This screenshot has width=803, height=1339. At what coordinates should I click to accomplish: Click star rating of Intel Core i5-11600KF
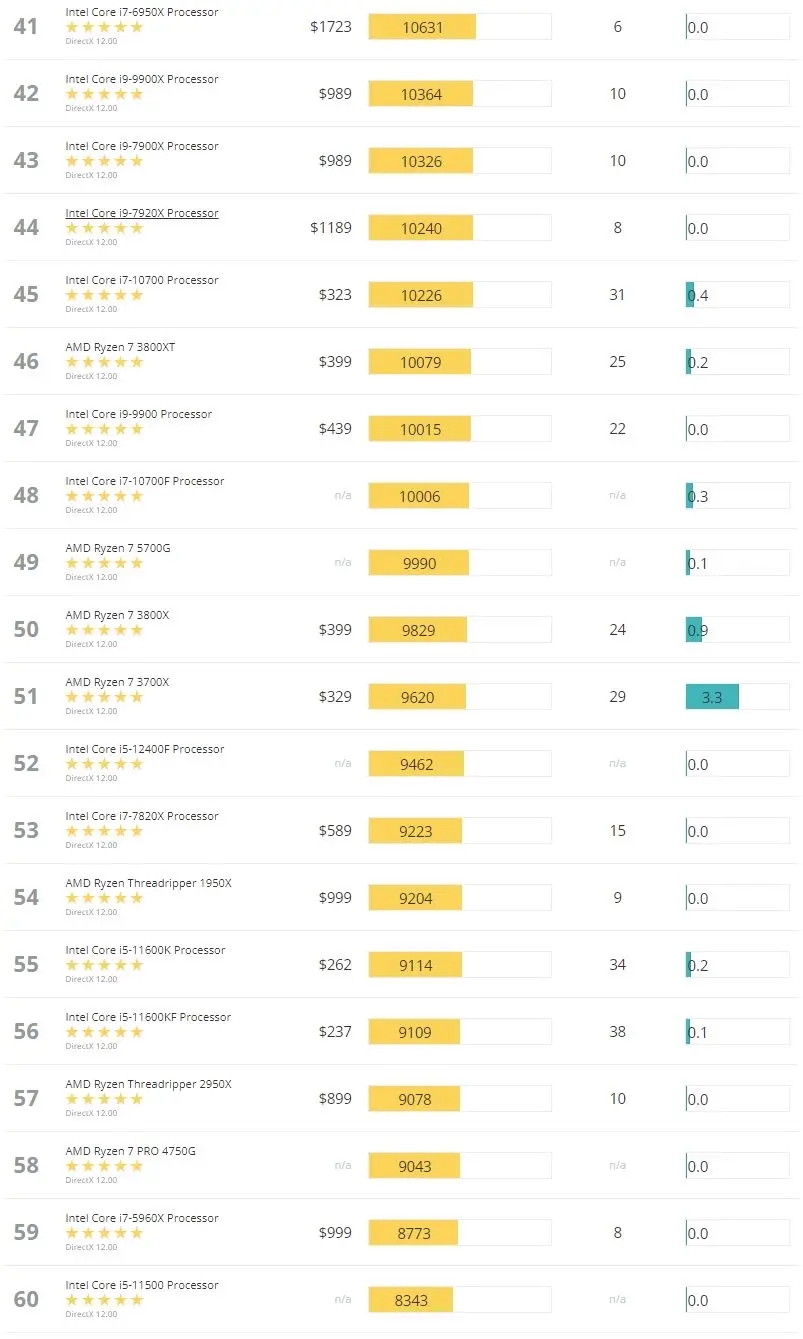click(104, 1032)
